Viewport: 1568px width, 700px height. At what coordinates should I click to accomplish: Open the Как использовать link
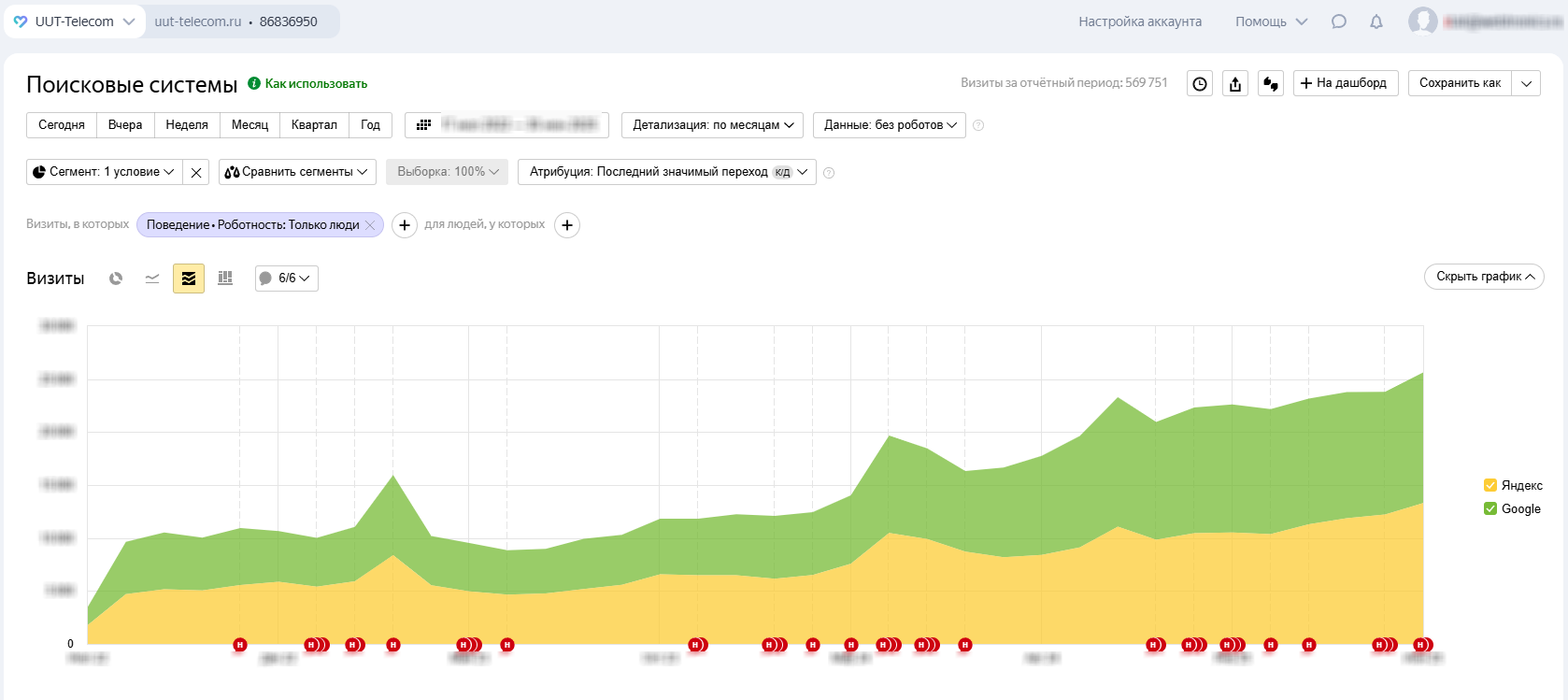pyautogui.click(x=316, y=84)
